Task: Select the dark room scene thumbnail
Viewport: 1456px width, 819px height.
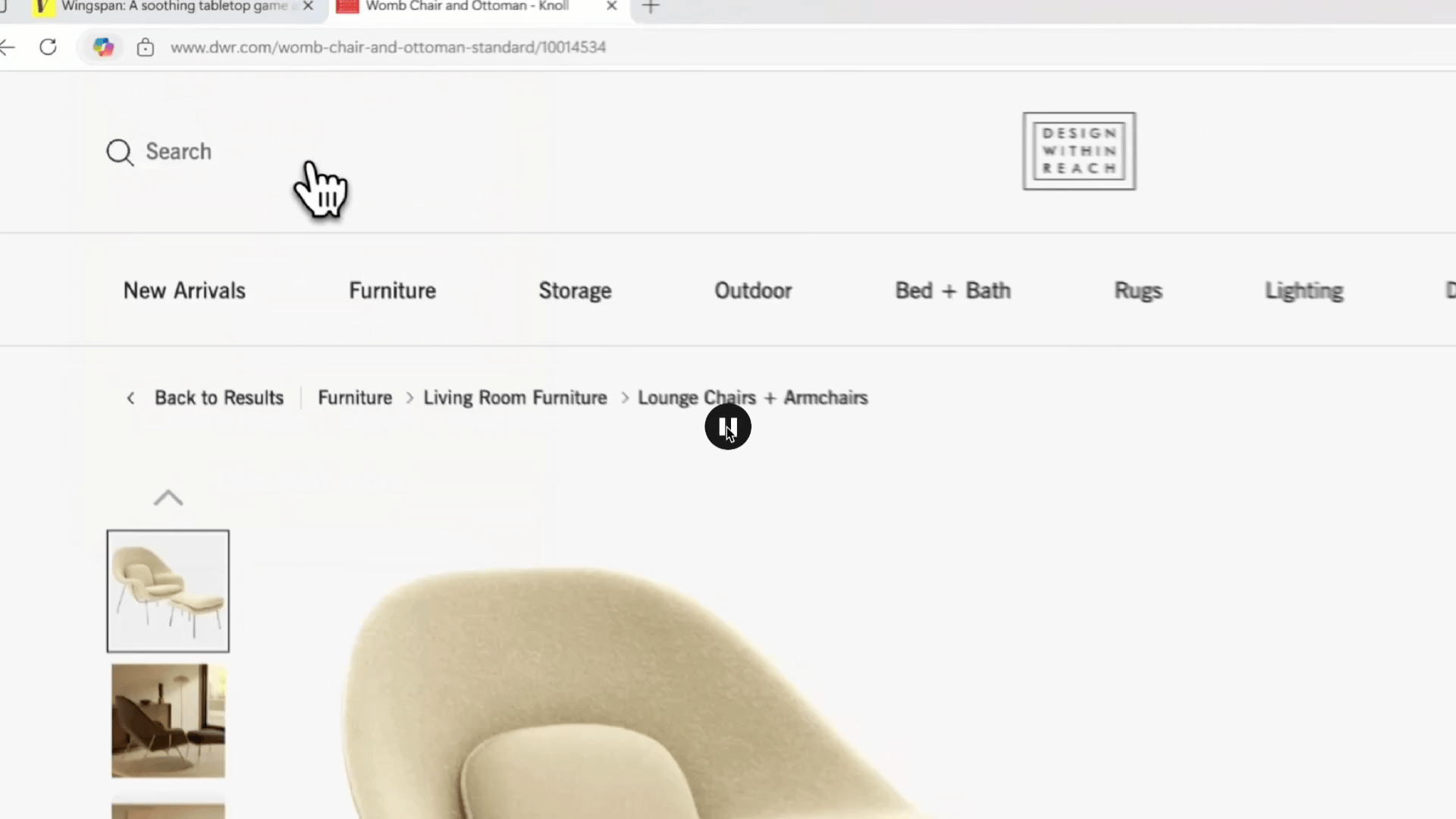Action: [168, 720]
